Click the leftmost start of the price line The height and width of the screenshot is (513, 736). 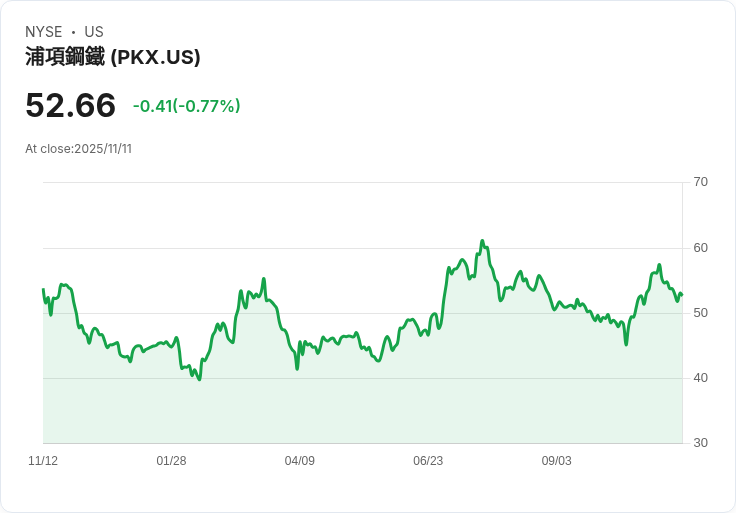43,290
